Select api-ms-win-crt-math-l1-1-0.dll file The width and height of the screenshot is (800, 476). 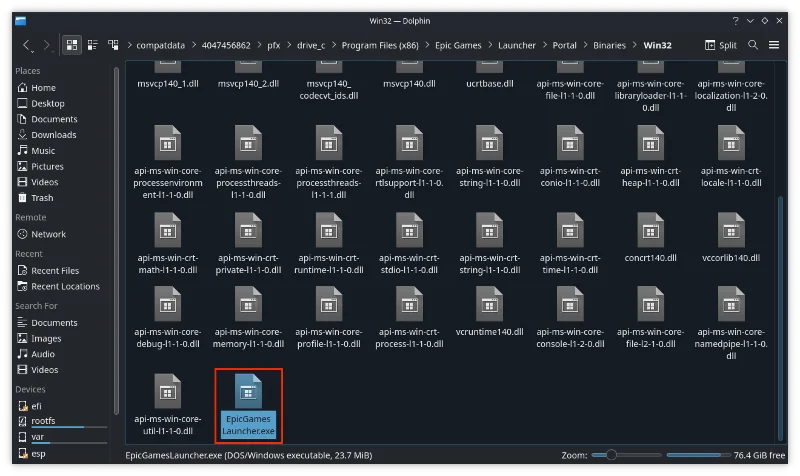pos(168,244)
